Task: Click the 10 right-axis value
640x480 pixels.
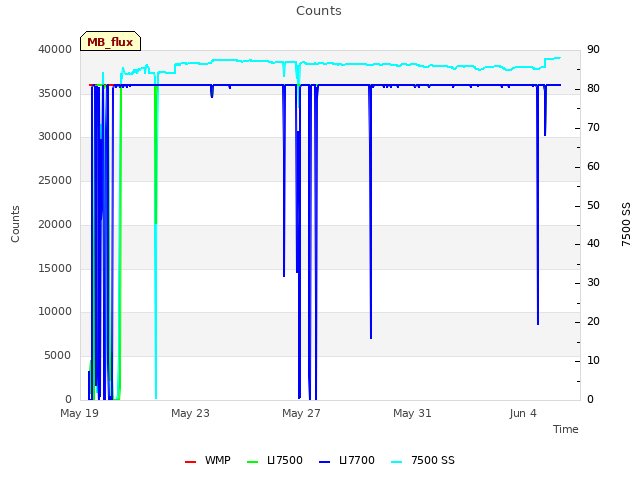Action: 593,360
